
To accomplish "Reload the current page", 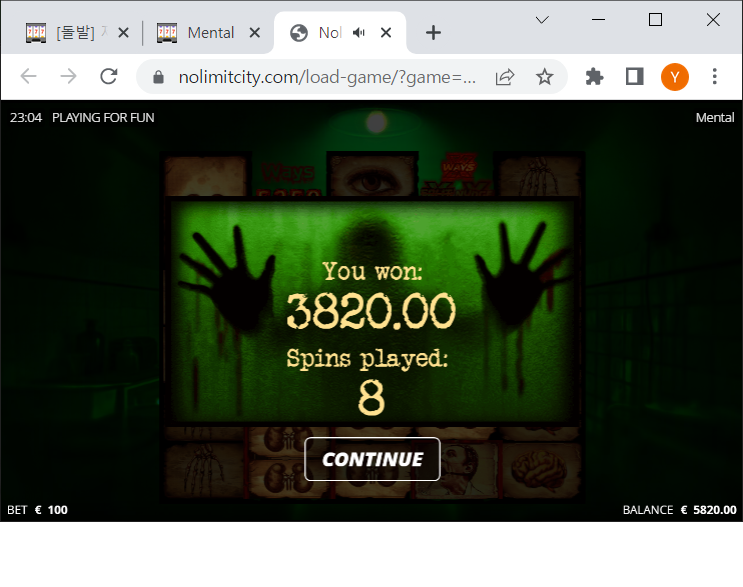I will 109,76.
